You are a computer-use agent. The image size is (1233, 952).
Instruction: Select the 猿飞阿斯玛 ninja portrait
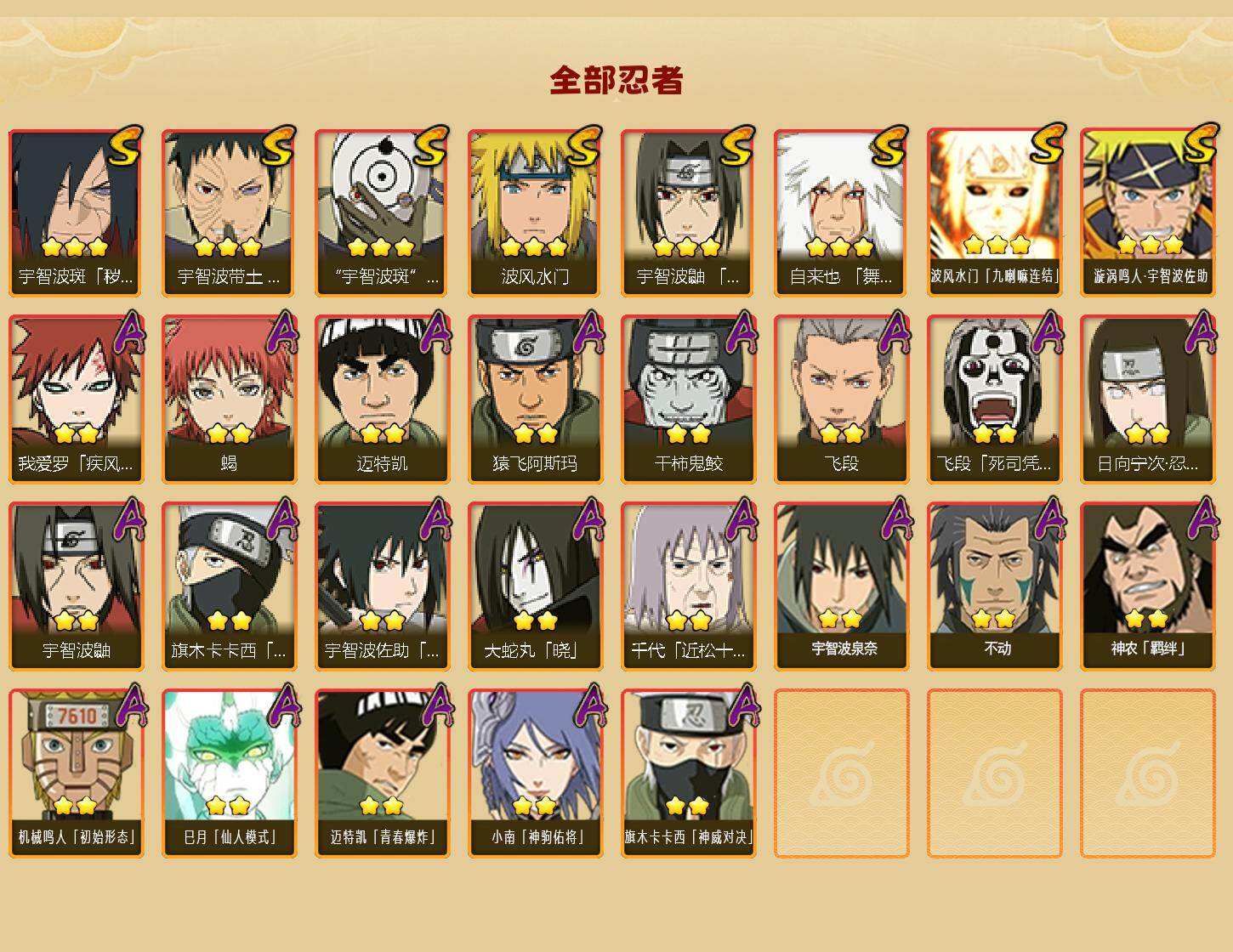535,399
